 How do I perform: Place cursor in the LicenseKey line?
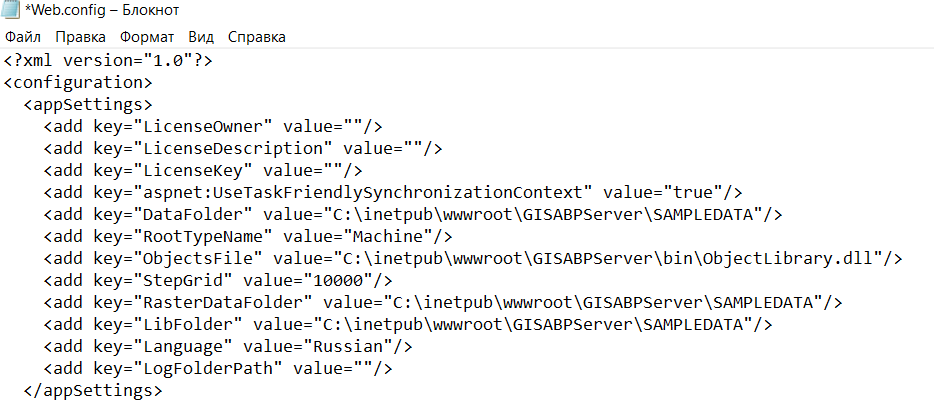pyautogui.click(x=203, y=171)
